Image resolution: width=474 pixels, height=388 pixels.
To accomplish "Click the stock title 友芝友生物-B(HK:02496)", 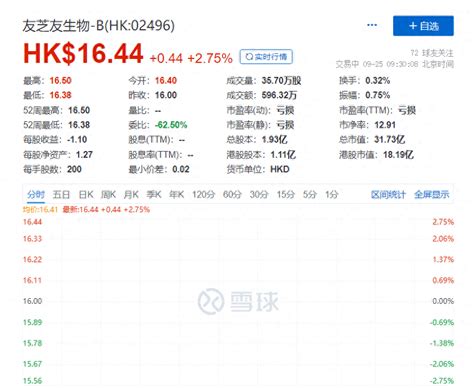I will click(x=99, y=26).
